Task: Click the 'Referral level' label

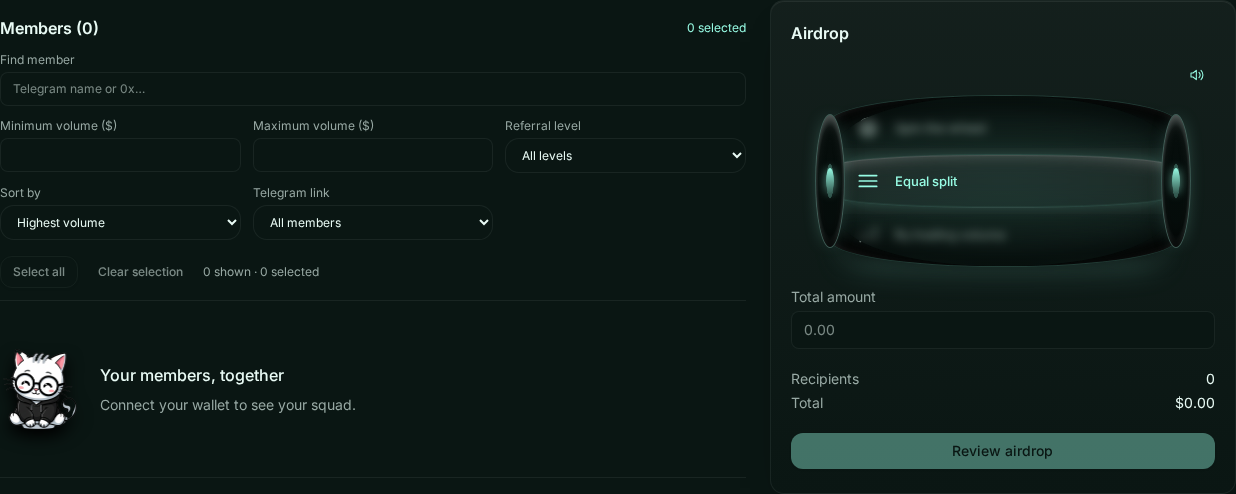Action: pos(543,126)
